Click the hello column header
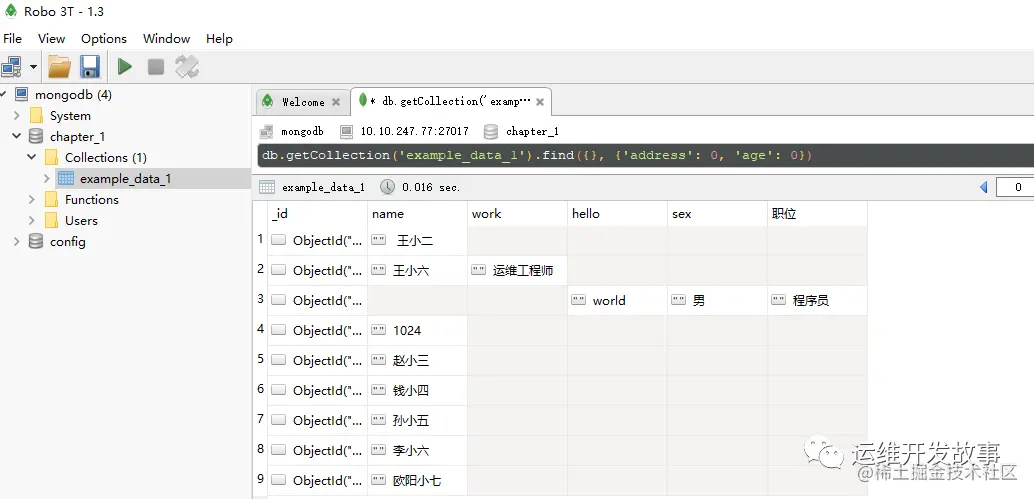 tap(617, 214)
